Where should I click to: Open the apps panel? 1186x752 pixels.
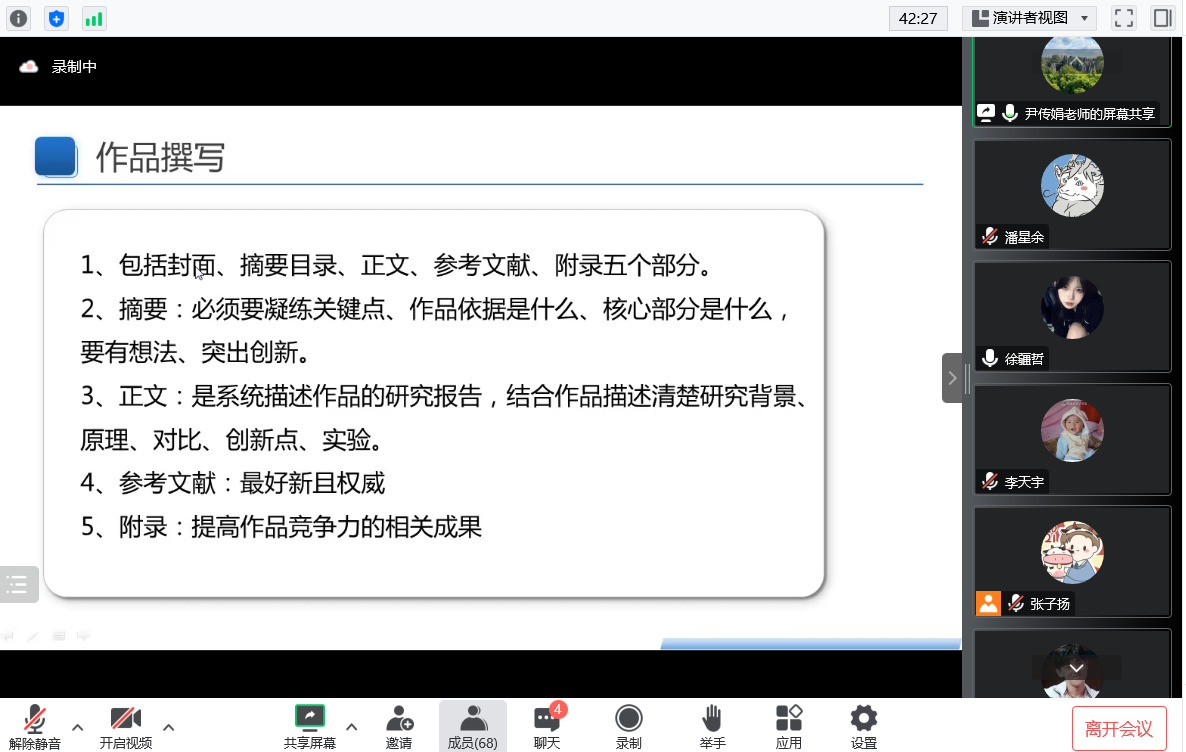click(788, 726)
